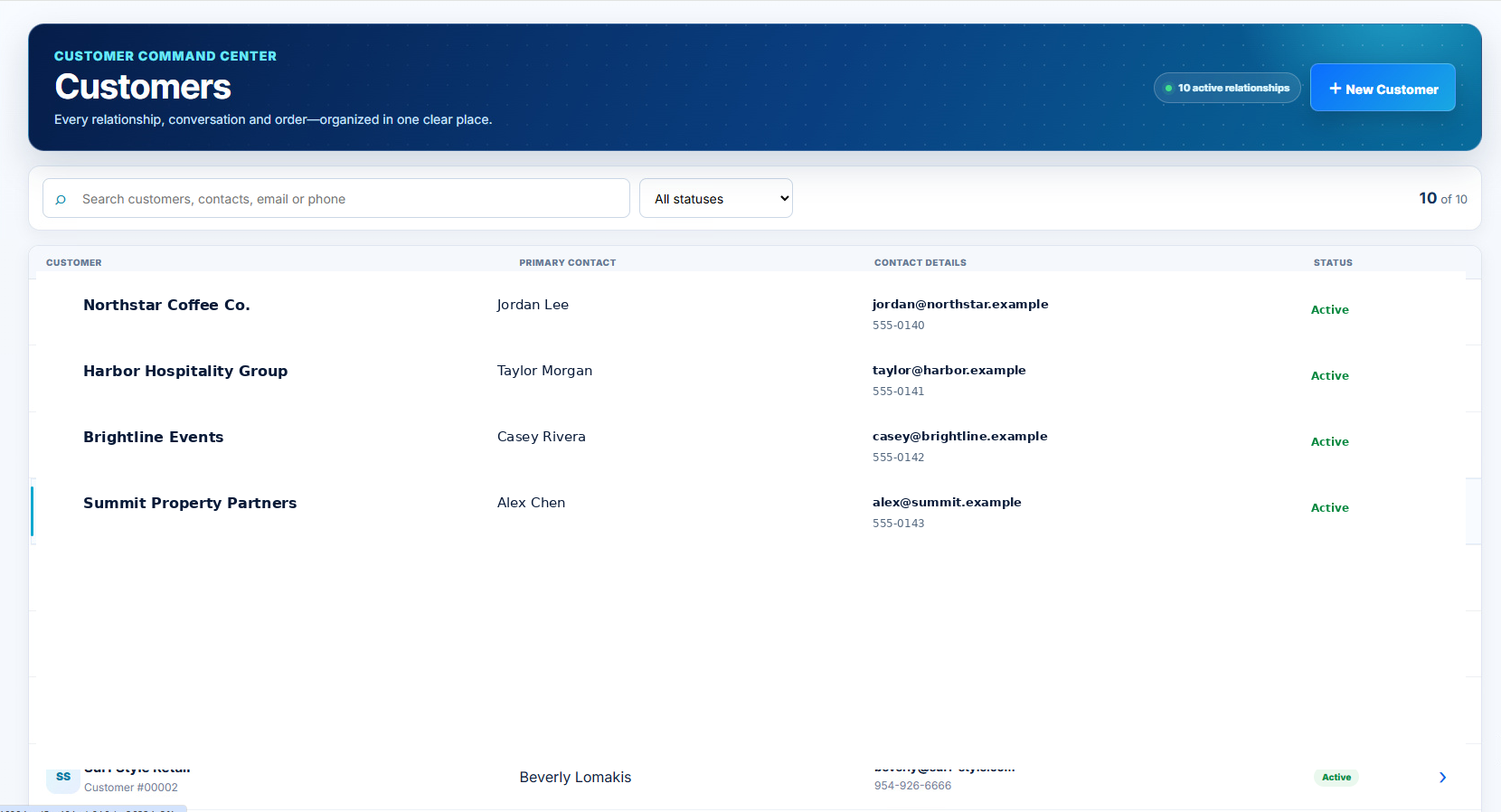Click the contact name Taylor Morgan

[544, 371]
